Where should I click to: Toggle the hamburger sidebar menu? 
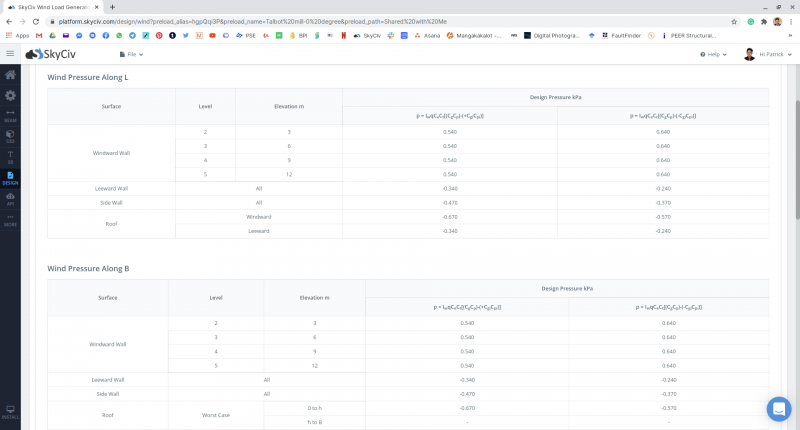(x=10, y=54)
